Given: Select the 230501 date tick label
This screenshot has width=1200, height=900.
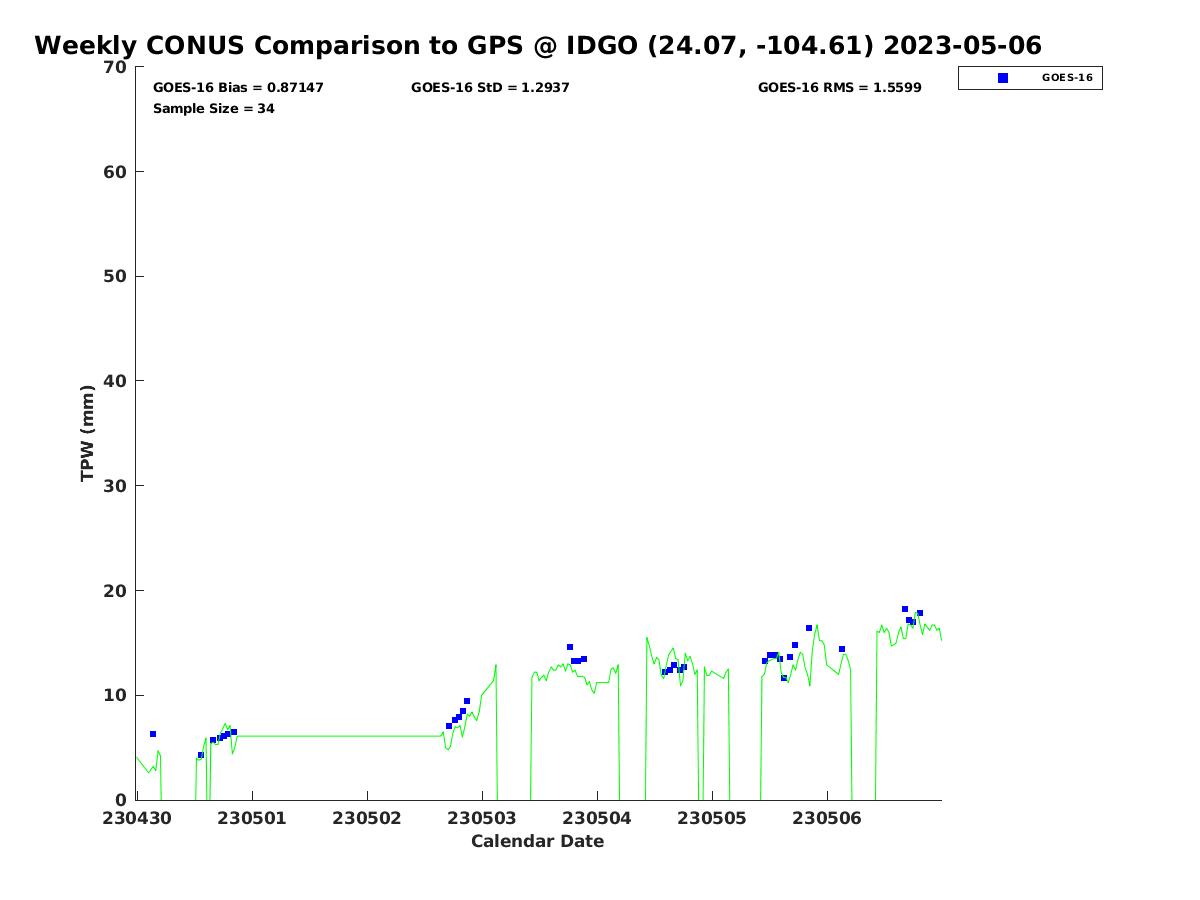Looking at the screenshot, I should pos(252,818).
